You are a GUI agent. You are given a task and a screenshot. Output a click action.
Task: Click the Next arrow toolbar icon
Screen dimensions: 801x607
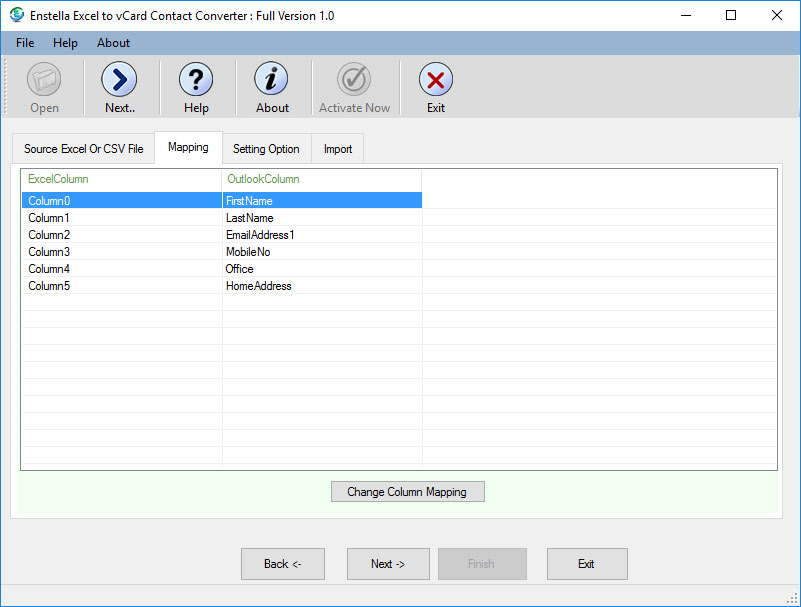(x=120, y=80)
